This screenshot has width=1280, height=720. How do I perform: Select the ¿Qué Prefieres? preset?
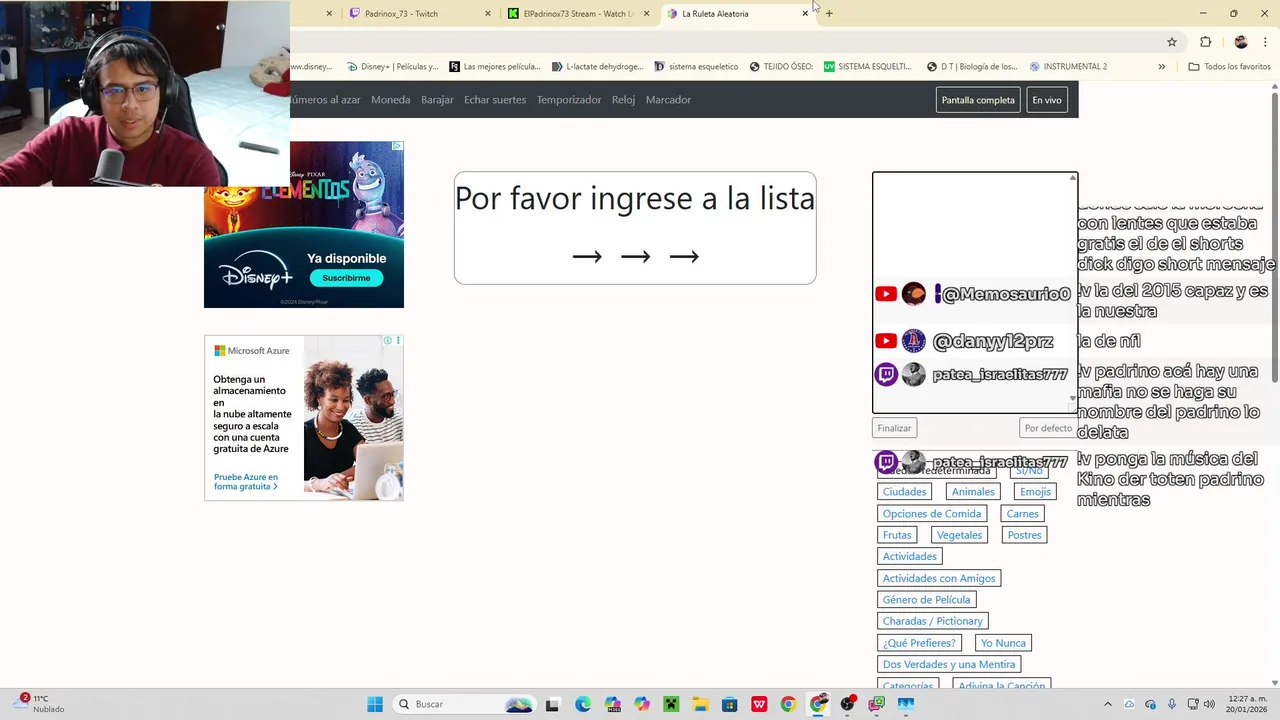tap(919, 643)
